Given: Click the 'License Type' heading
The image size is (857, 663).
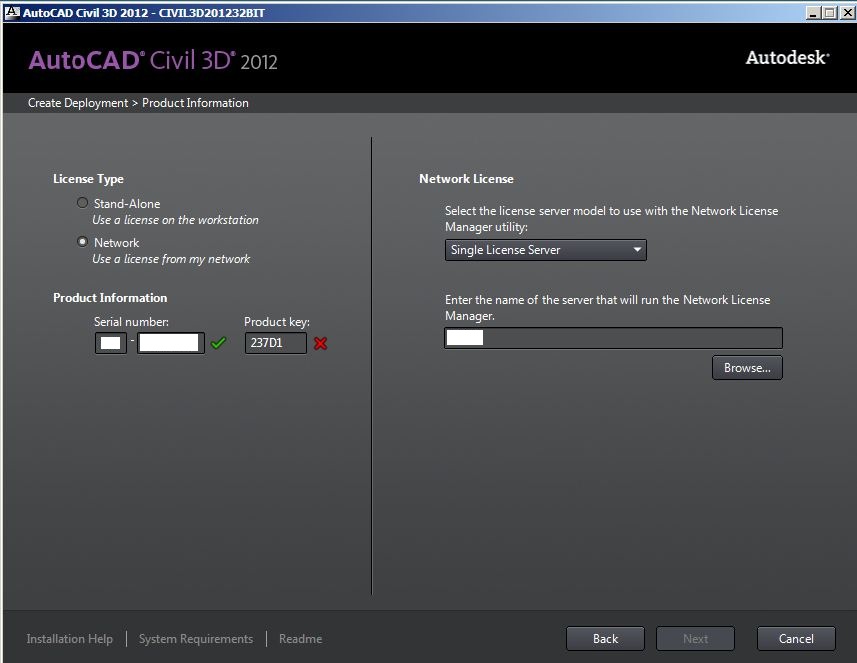Looking at the screenshot, I should [88, 179].
